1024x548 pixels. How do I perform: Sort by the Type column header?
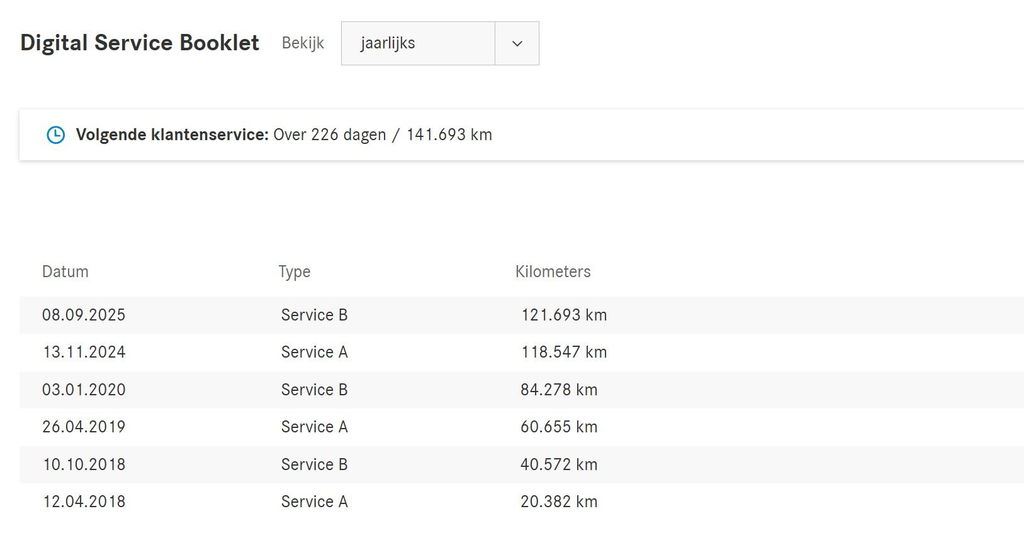click(x=294, y=271)
